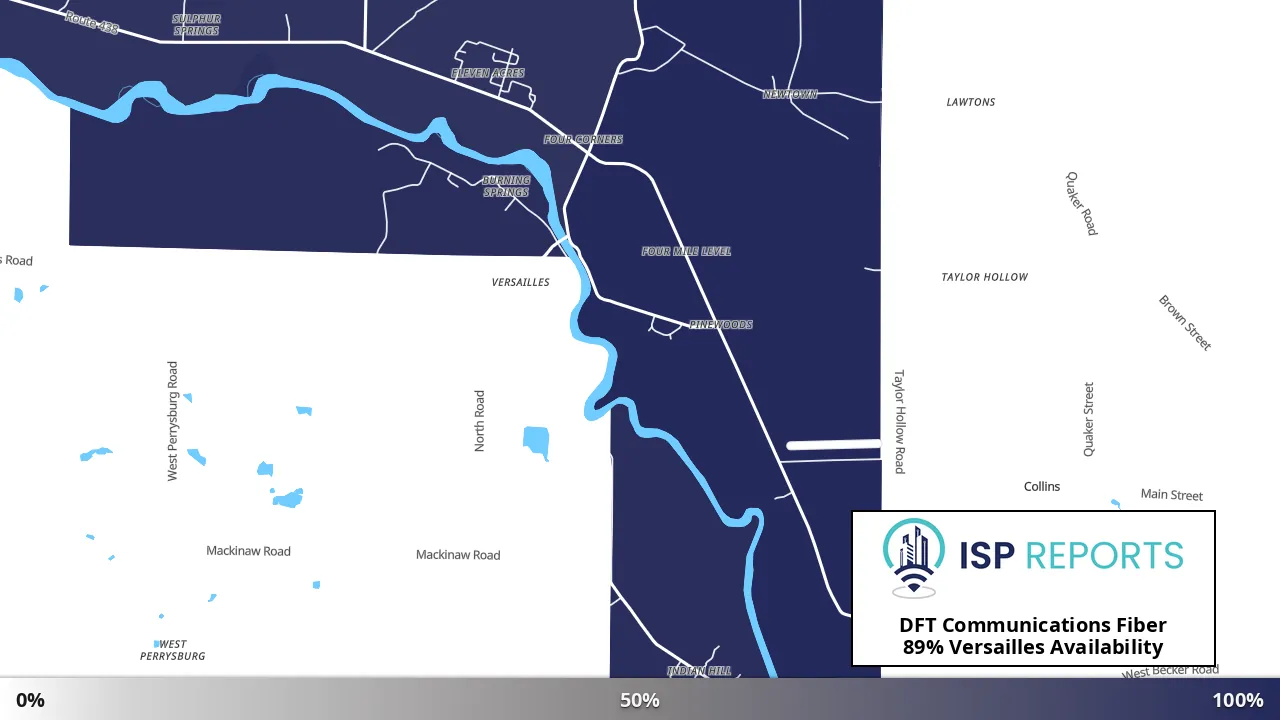The height and width of the screenshot is (720, 1280).
Task: Click the PINEWOODS place label
Action: coord(721,325)
